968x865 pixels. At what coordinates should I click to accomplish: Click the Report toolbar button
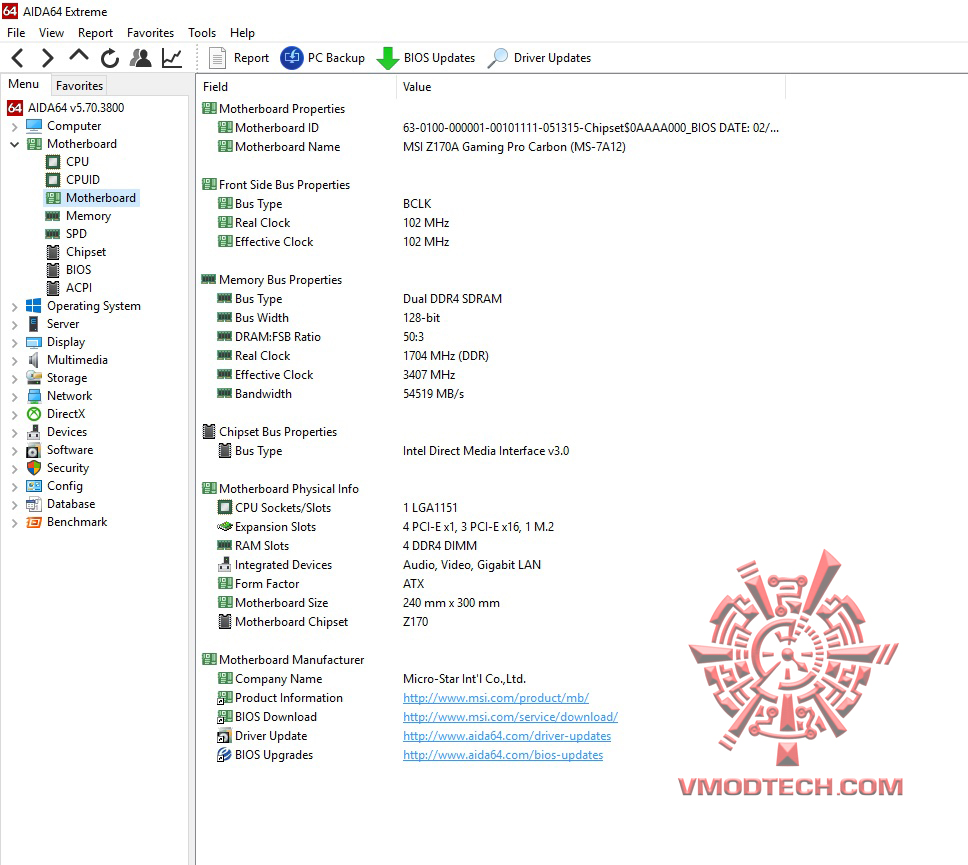point(239,58)
